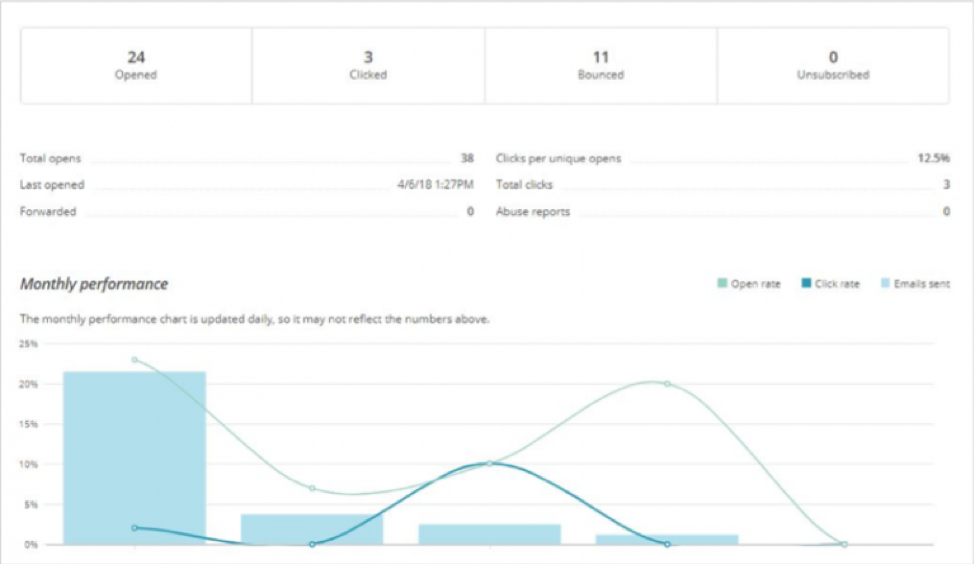
Task: Click the tallest Emails sent bar
Action: tap(134, 457)
